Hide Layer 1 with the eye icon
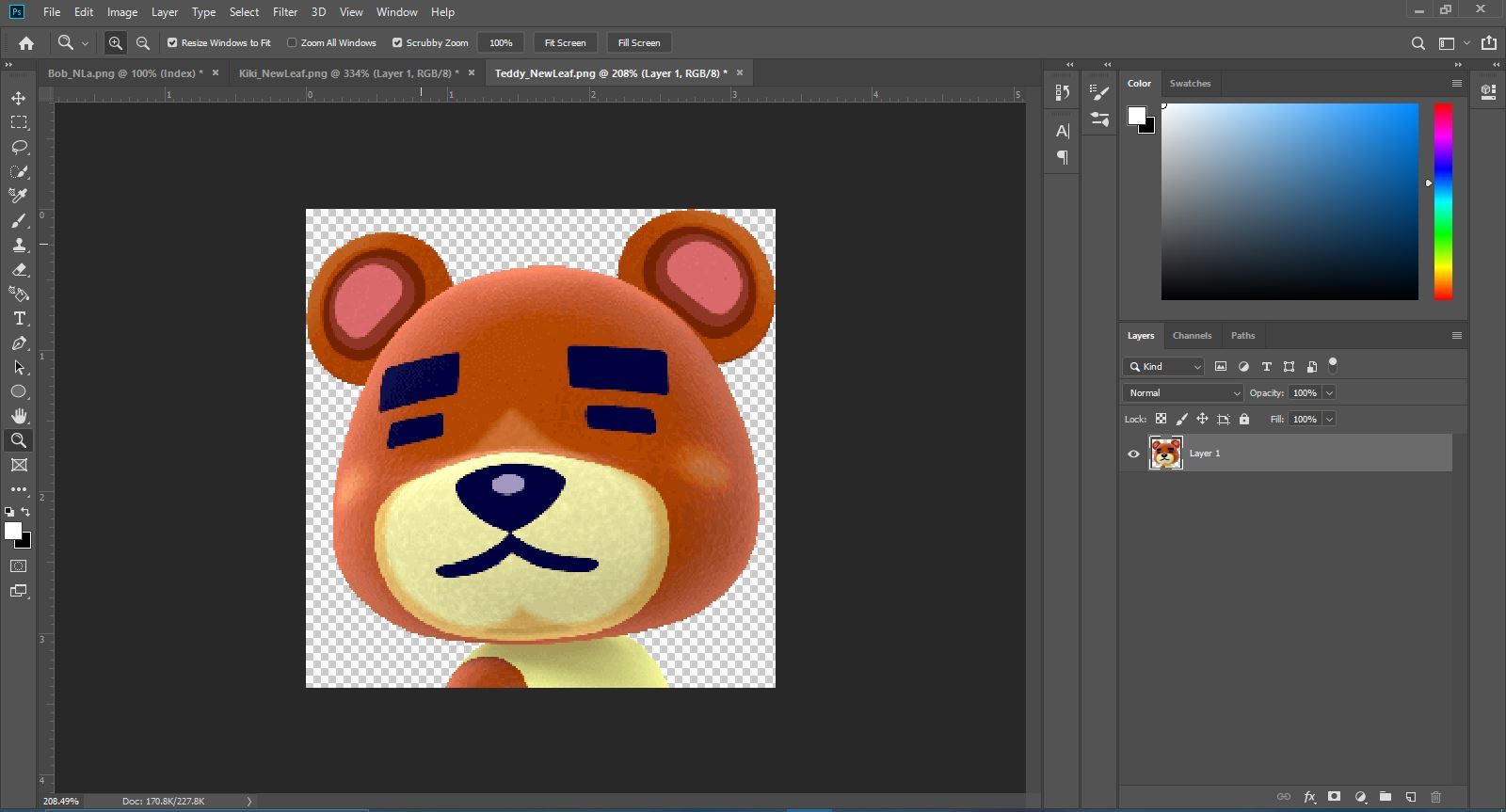The height and width of the screenshot is (812, 1506). point(1133,454)
